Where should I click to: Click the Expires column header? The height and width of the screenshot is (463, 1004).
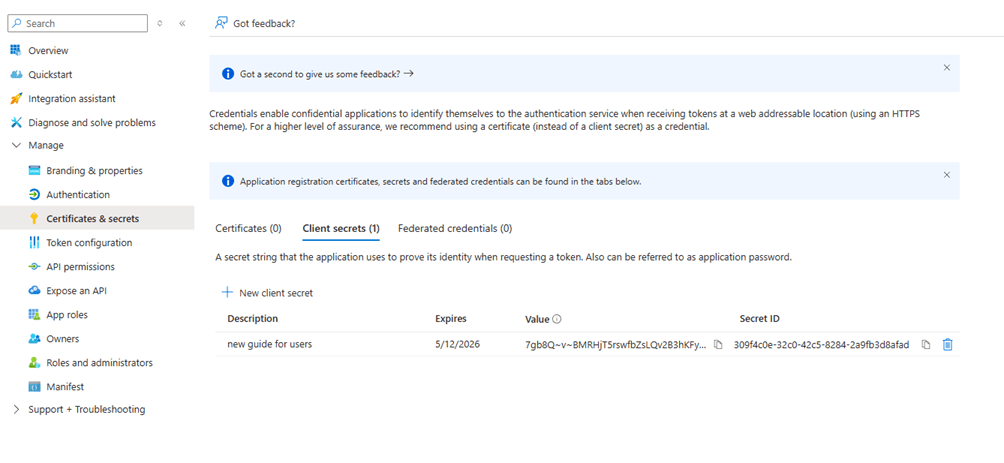coord(451,319)
